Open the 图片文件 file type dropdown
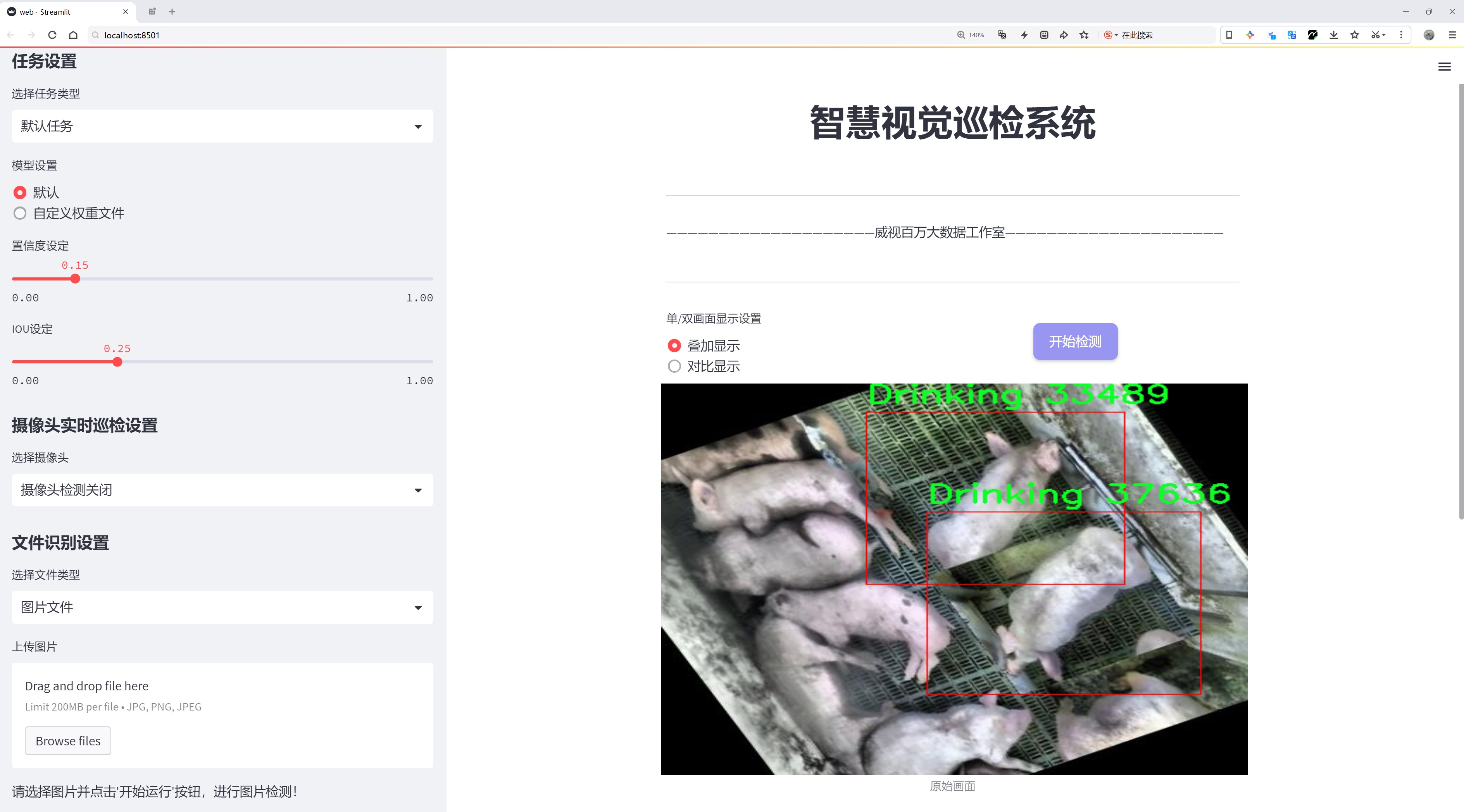The image size is (1464, 812). [222, 607]
